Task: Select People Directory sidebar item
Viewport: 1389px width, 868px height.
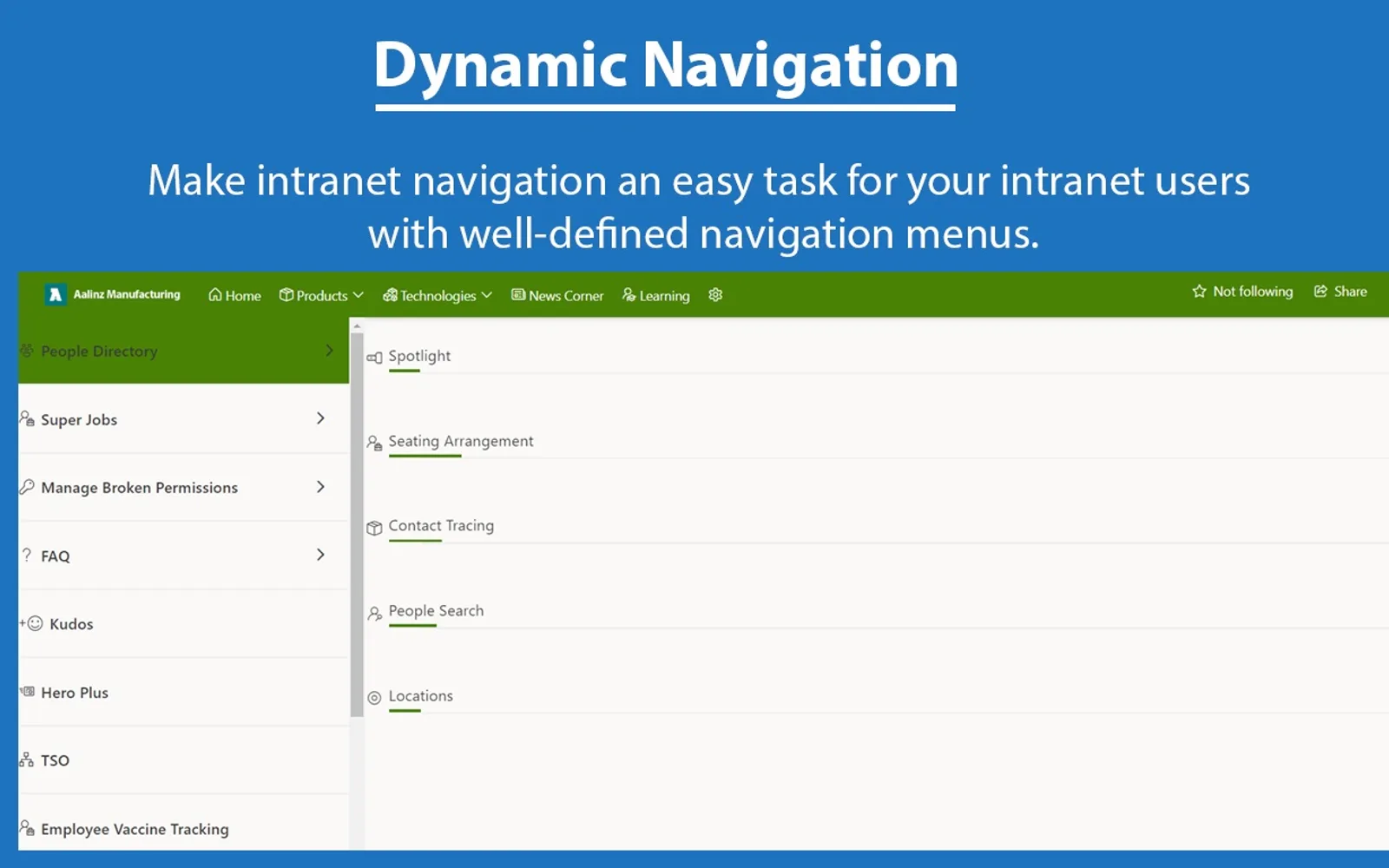Action: pyautogui.click(x=183, y=351)
